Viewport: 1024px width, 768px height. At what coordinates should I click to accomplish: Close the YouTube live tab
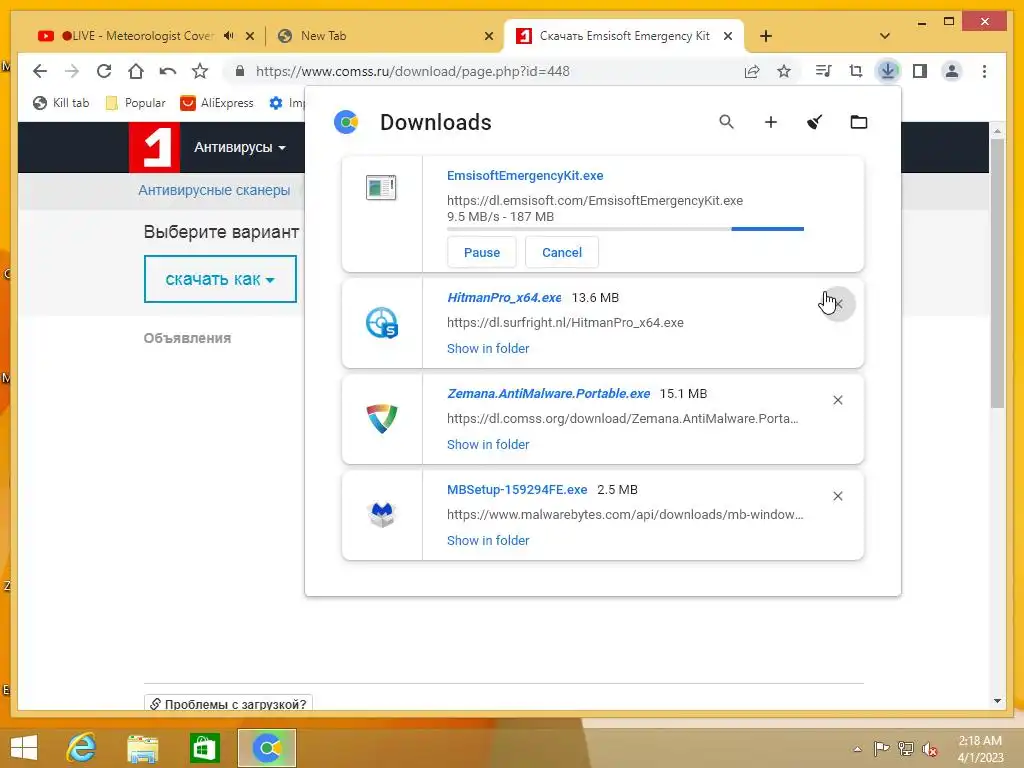pos(249,36)
